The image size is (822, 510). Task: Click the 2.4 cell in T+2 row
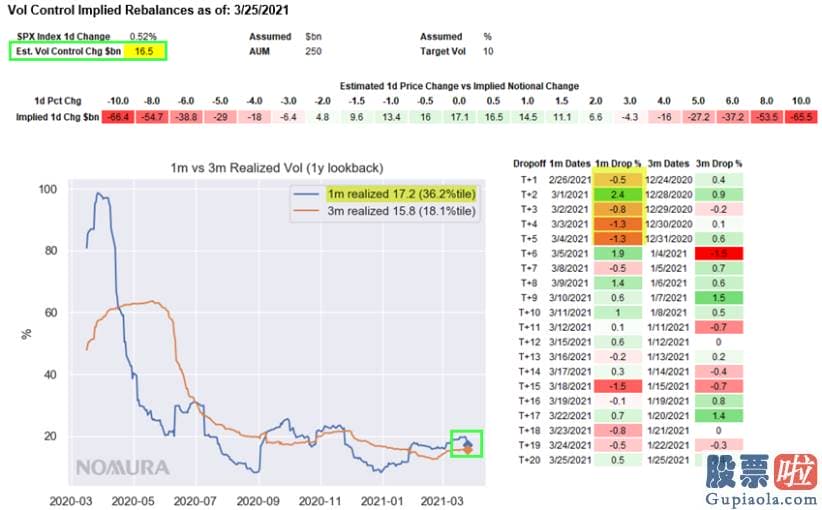pyautogui.click(x=618, y=194)
